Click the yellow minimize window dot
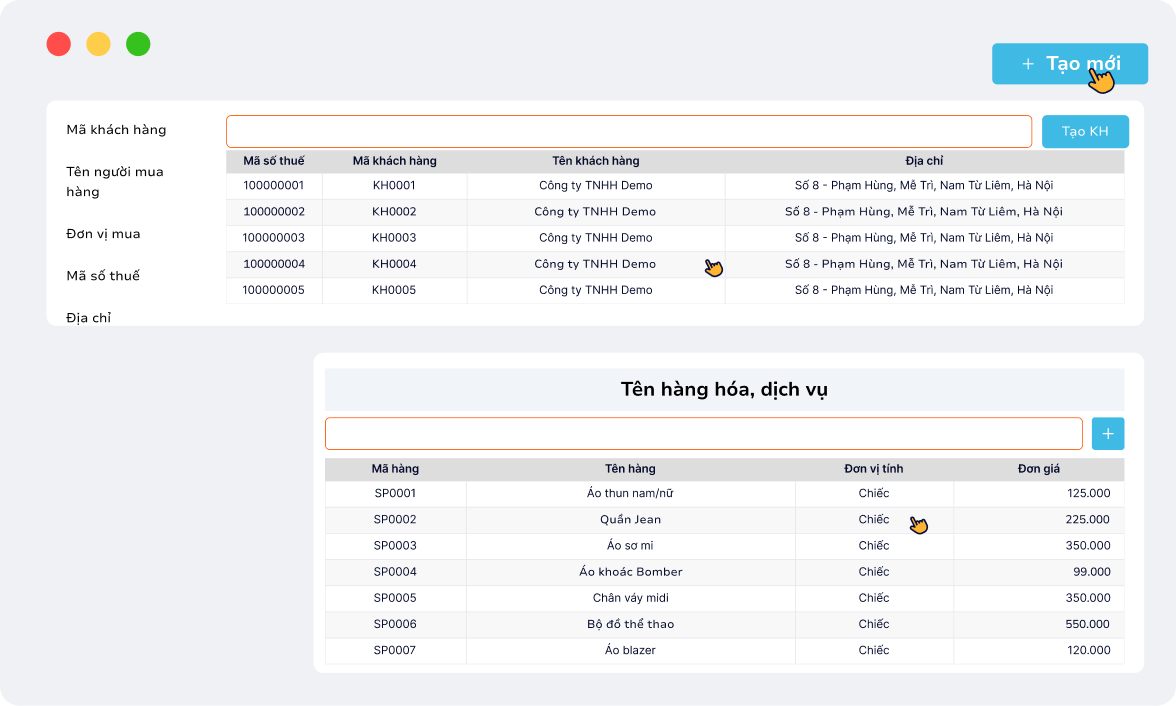The height and width of the screenshot is (706, 1176). coord(98,44)
